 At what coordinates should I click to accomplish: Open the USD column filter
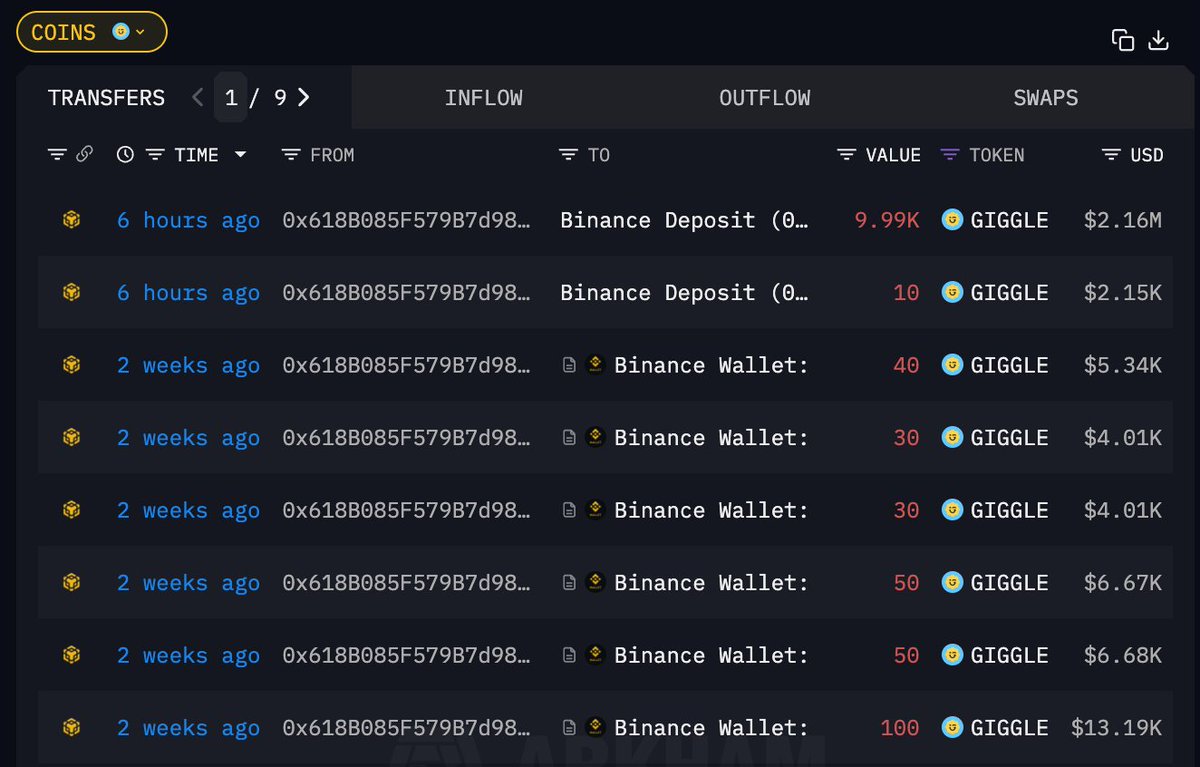[x=1110, y=155]
